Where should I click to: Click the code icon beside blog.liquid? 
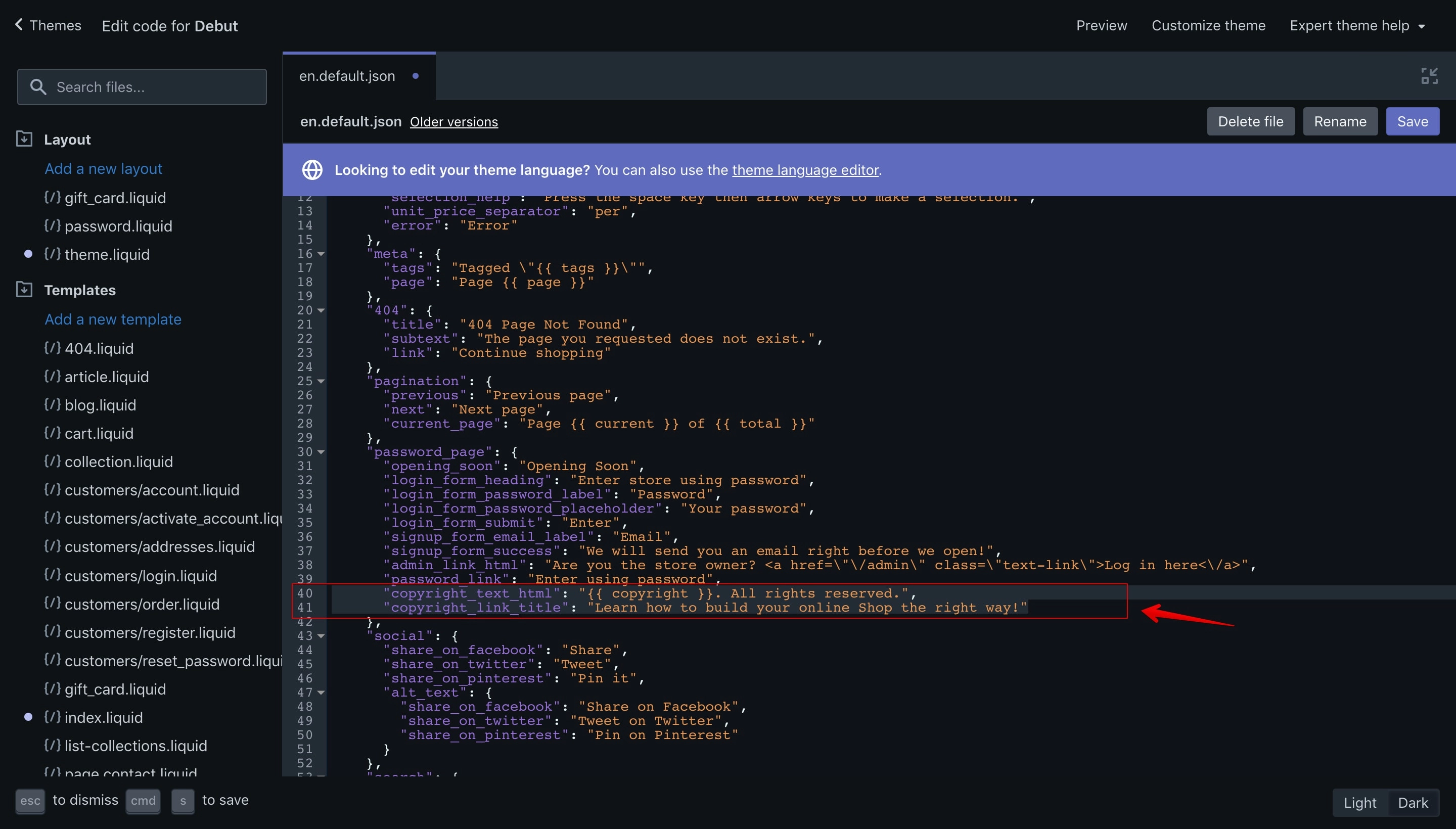[53, 405]
